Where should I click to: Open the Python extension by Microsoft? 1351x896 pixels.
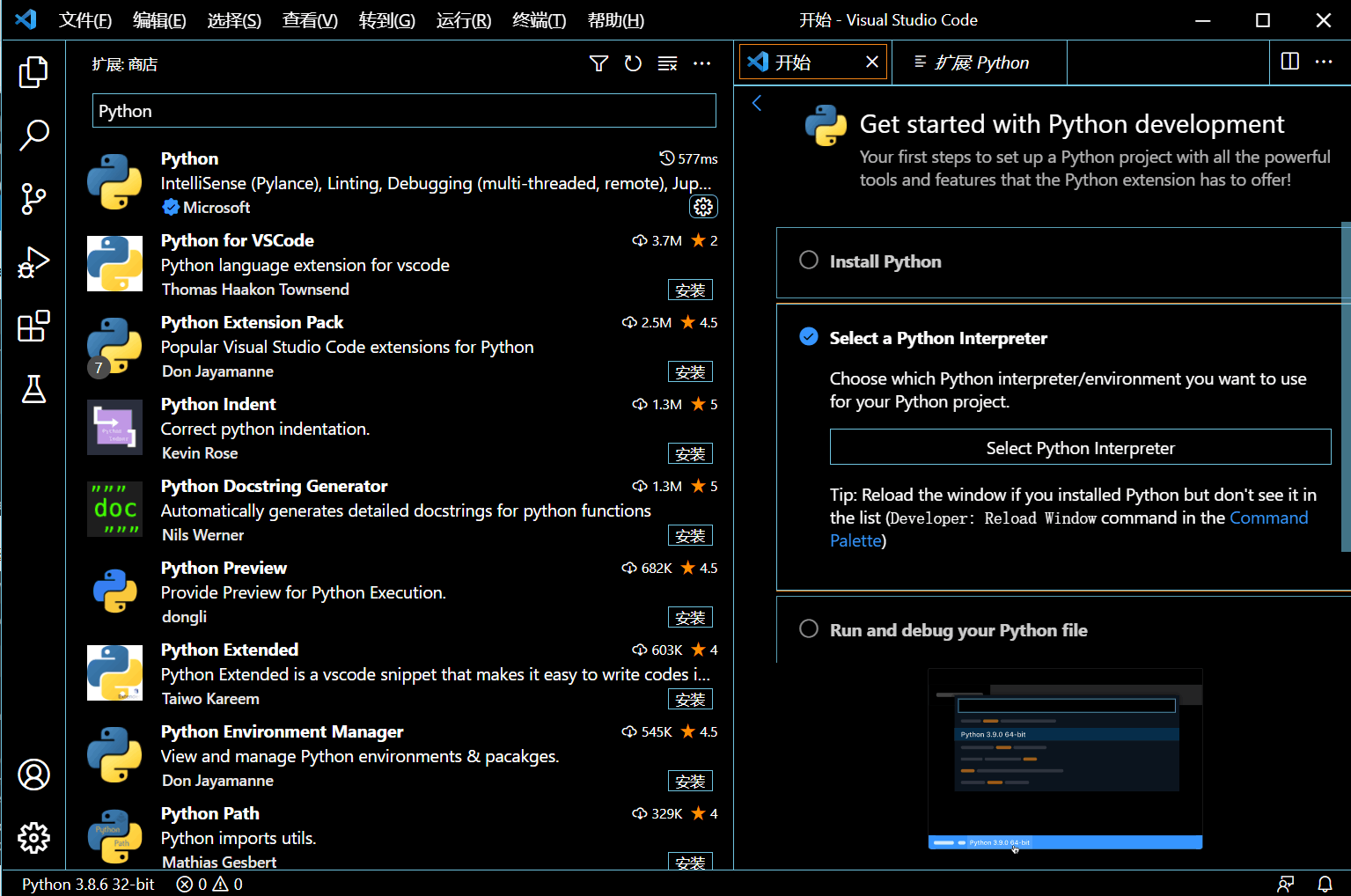(x=402, y=182)
